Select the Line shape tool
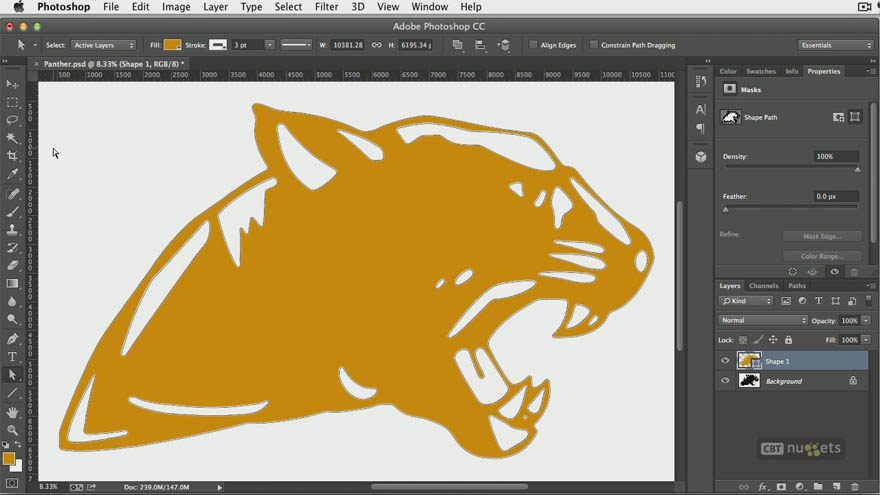Image resolution: width=880 pixels, height=495 pixels. [12, 393]
